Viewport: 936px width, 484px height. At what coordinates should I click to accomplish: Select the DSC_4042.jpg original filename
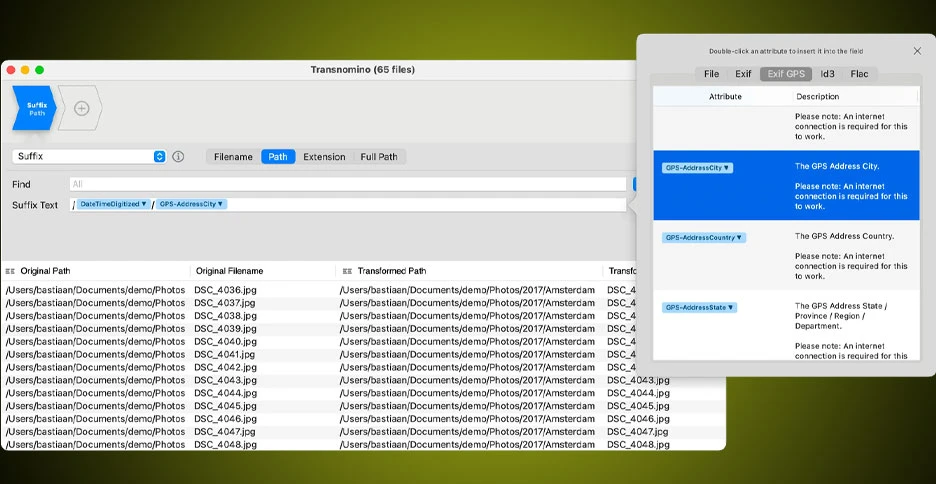click(x=225, y=367)
